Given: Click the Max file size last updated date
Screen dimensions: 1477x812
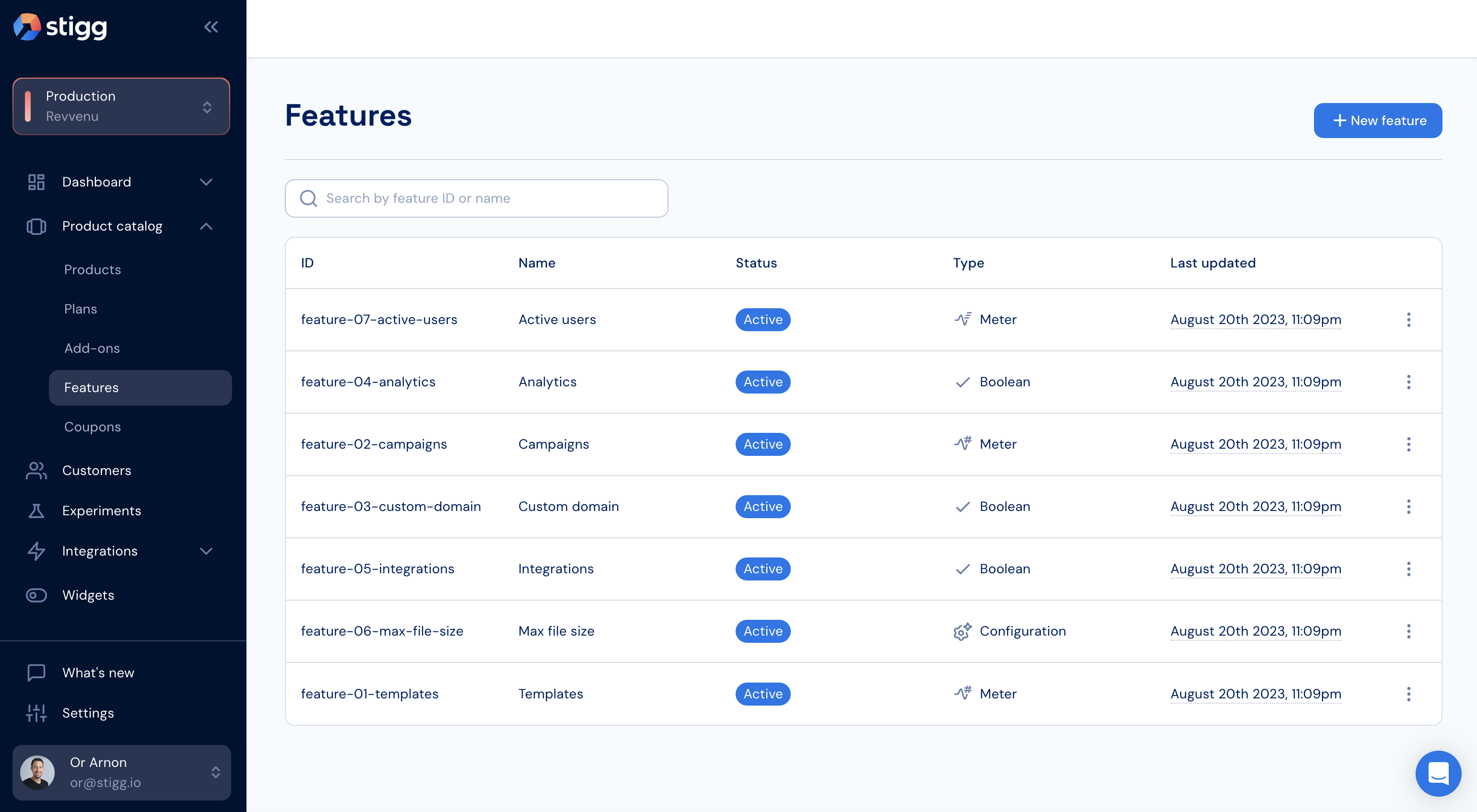Looking at the screenshot, I should point(1255,631).
